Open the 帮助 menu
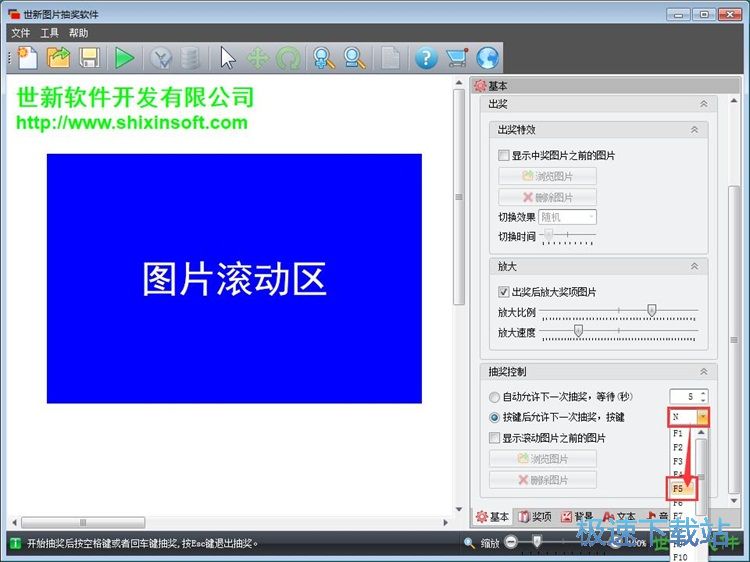 point(78,33)
